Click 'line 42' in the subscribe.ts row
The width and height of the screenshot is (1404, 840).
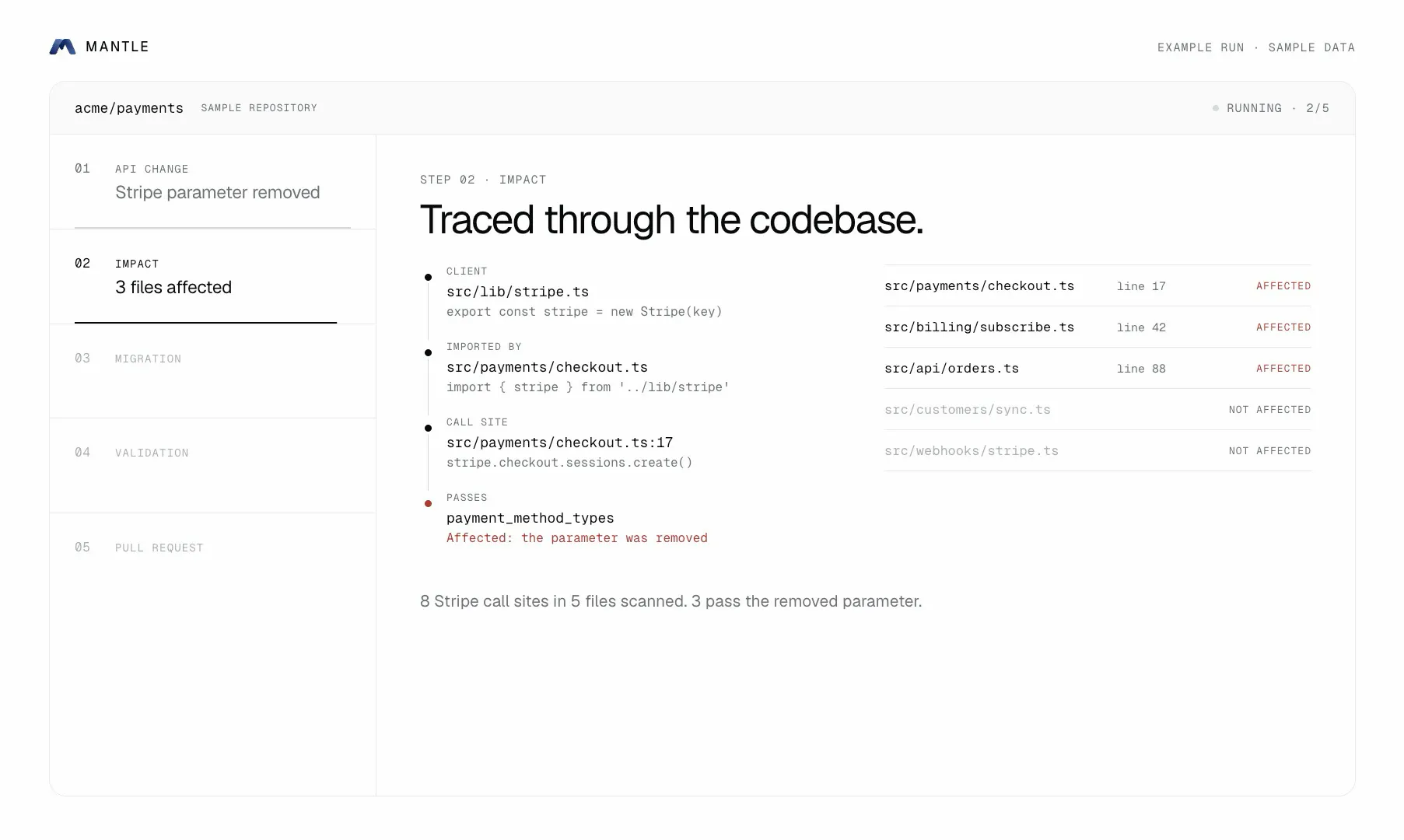1141,327
